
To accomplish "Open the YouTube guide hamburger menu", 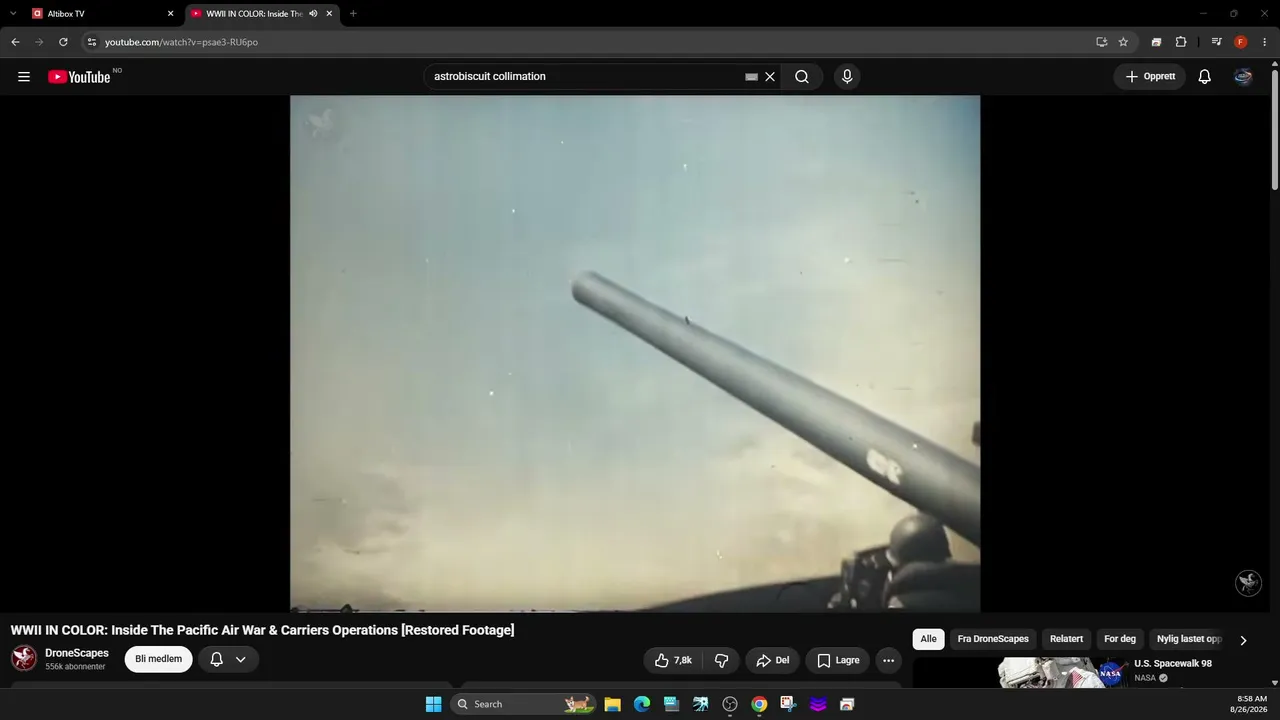I will coord(24,77).
